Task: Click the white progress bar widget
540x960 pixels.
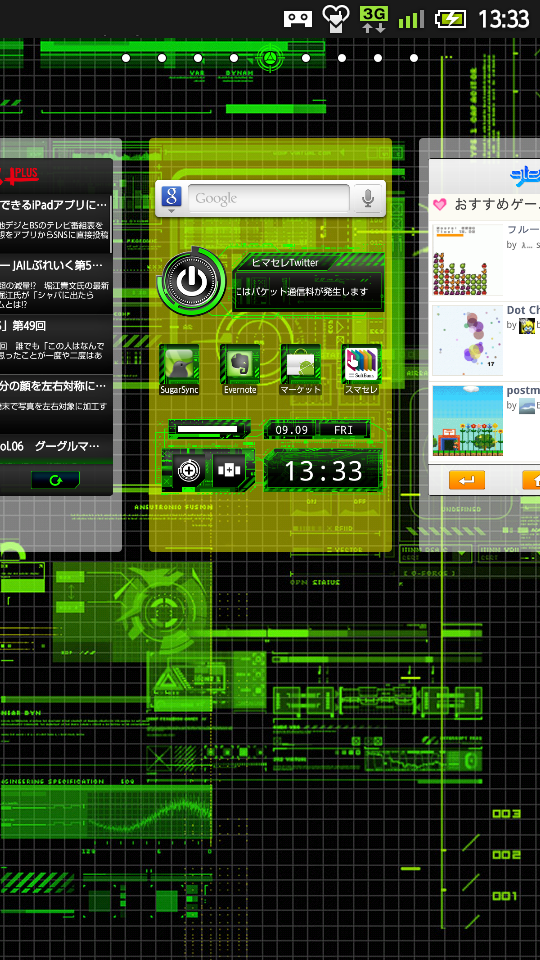Action: (x=209, y=429)
